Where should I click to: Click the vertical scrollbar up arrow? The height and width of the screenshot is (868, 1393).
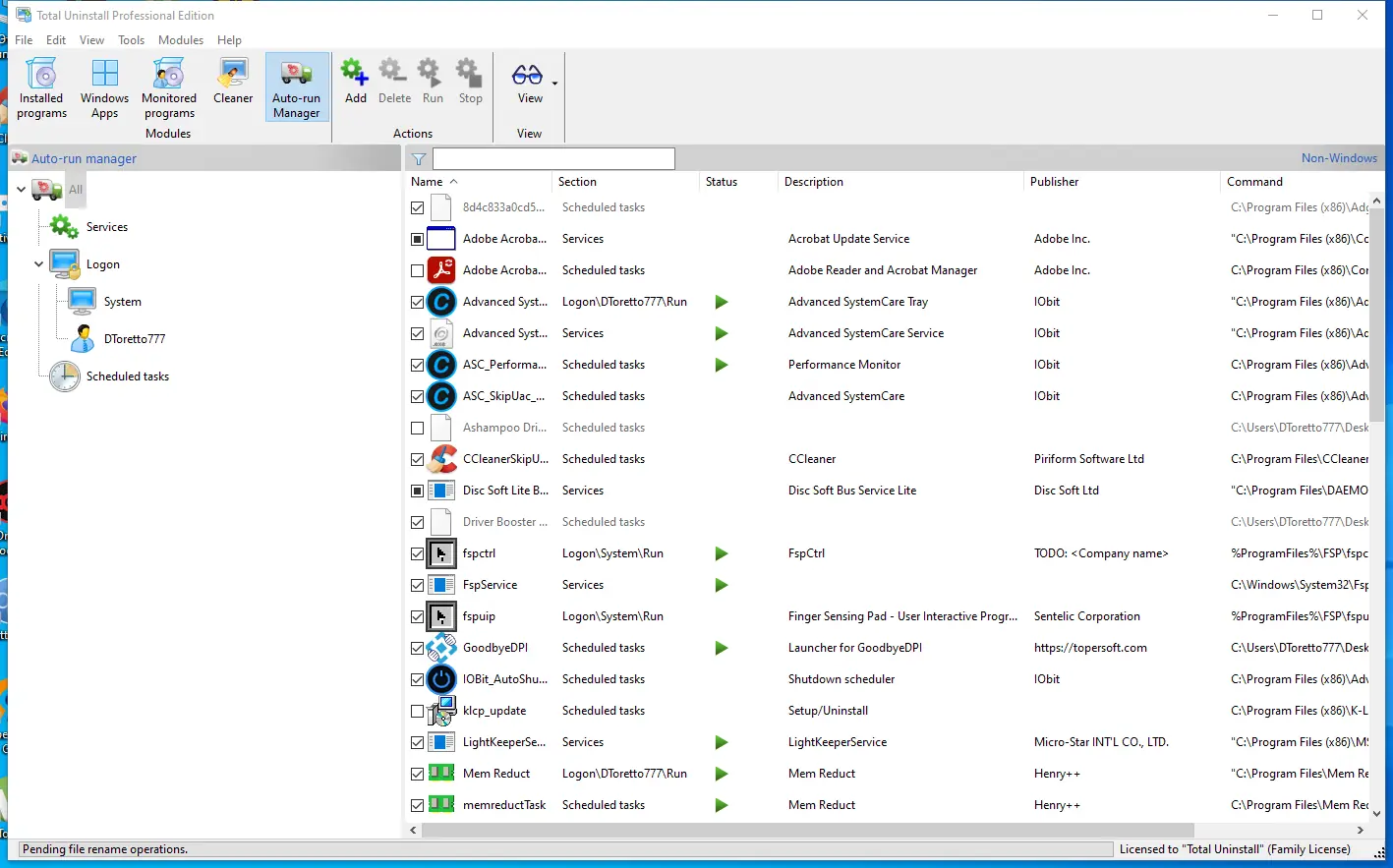point(1376,202)
